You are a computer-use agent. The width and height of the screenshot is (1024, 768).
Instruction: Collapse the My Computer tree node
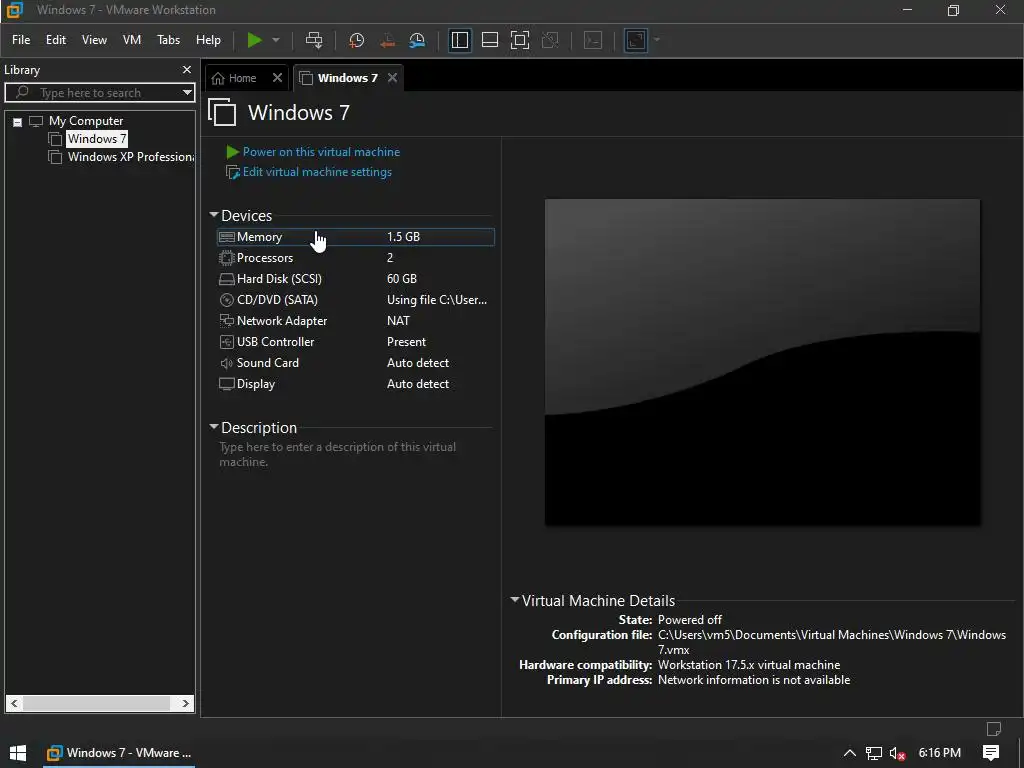pos(18,121)
